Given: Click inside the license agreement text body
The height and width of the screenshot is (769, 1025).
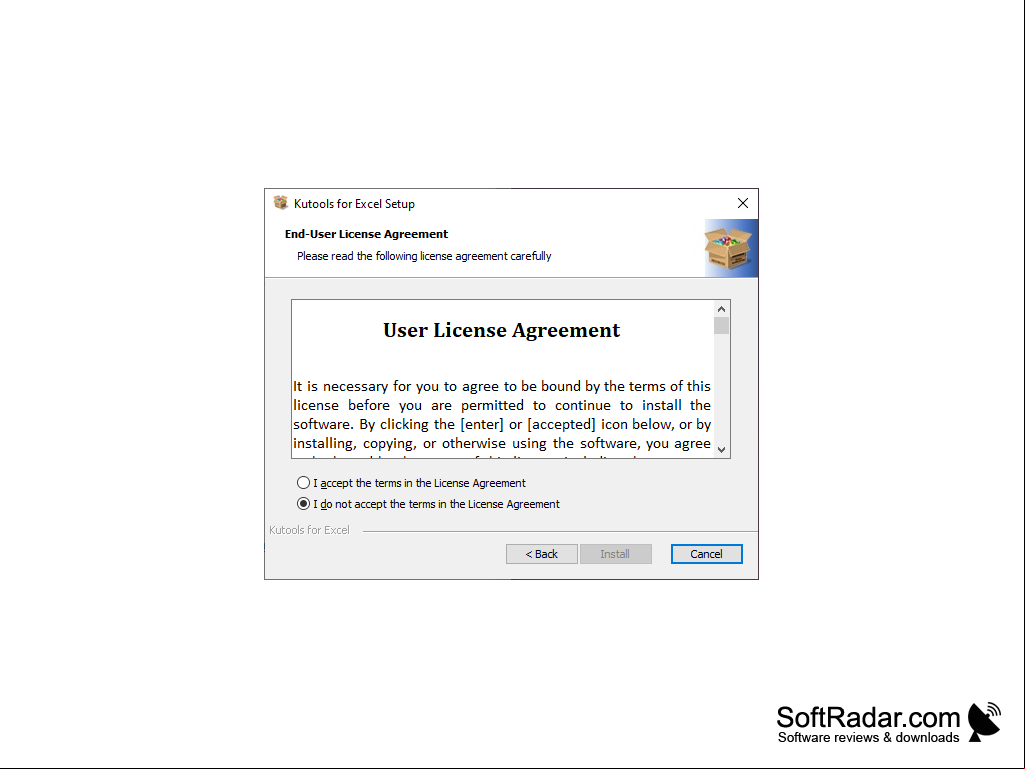Looking at the screenshot, I should 501,415.
